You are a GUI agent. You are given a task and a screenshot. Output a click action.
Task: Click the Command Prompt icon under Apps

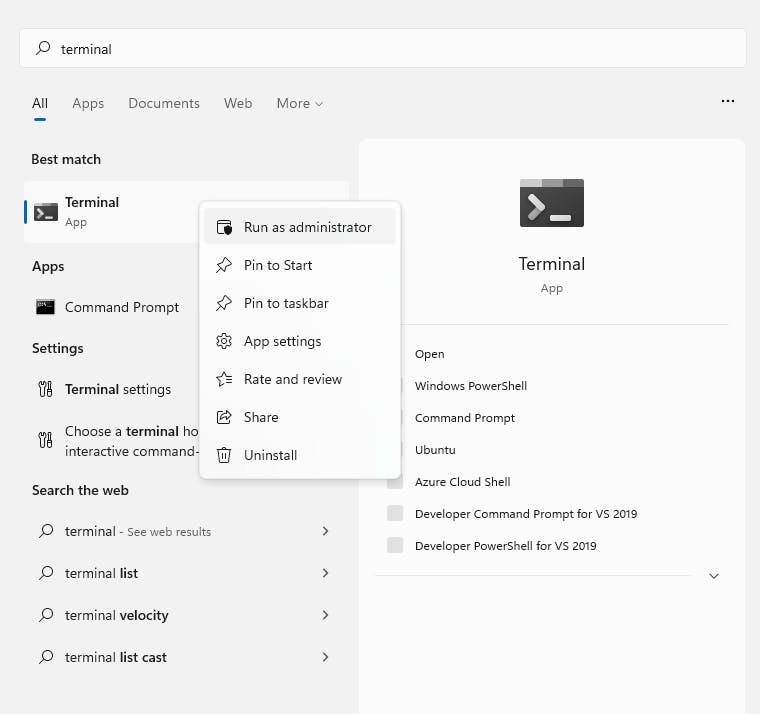[x=45, y=307]
